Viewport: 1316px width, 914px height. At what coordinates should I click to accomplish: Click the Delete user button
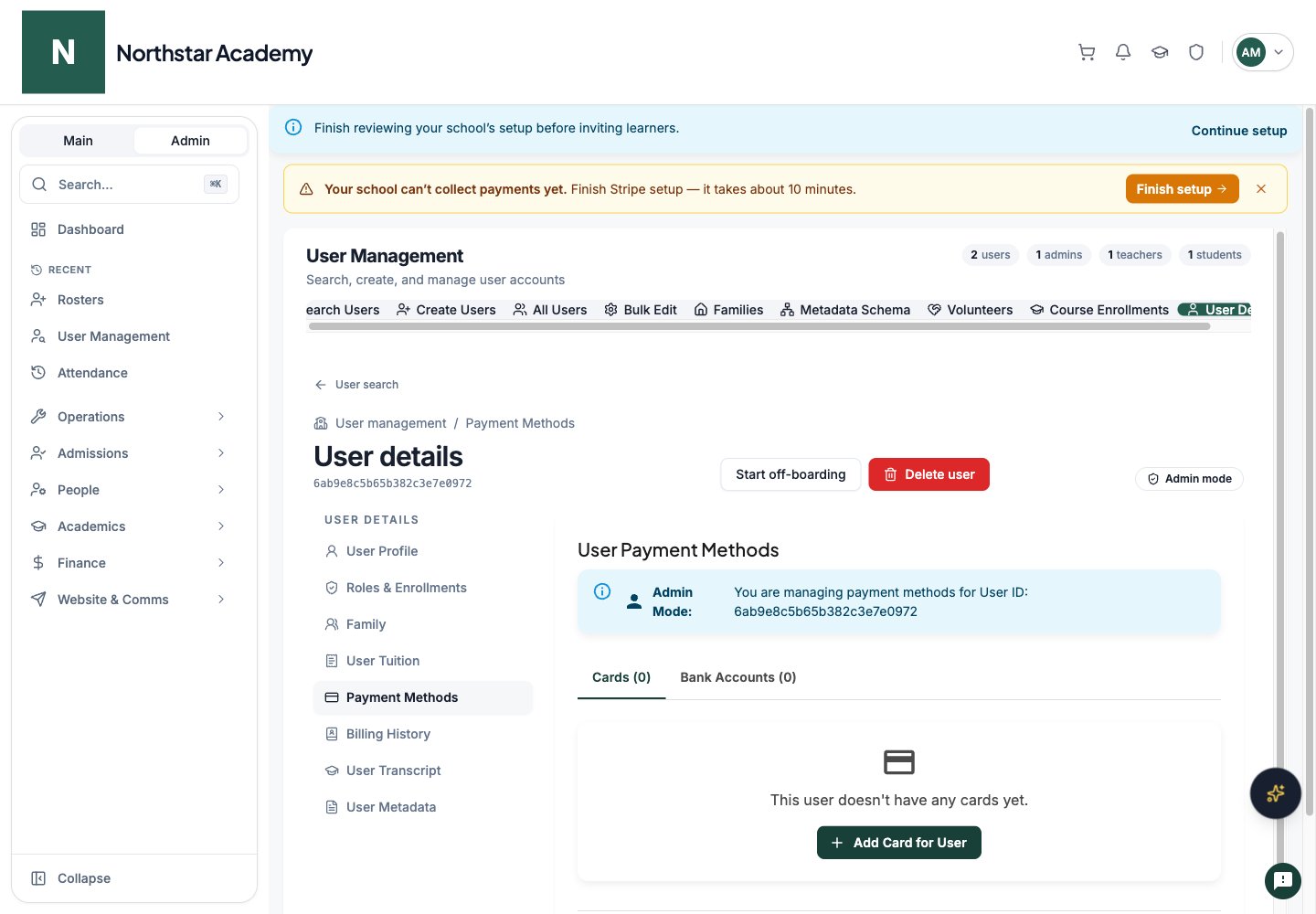(x=929, y=474)
